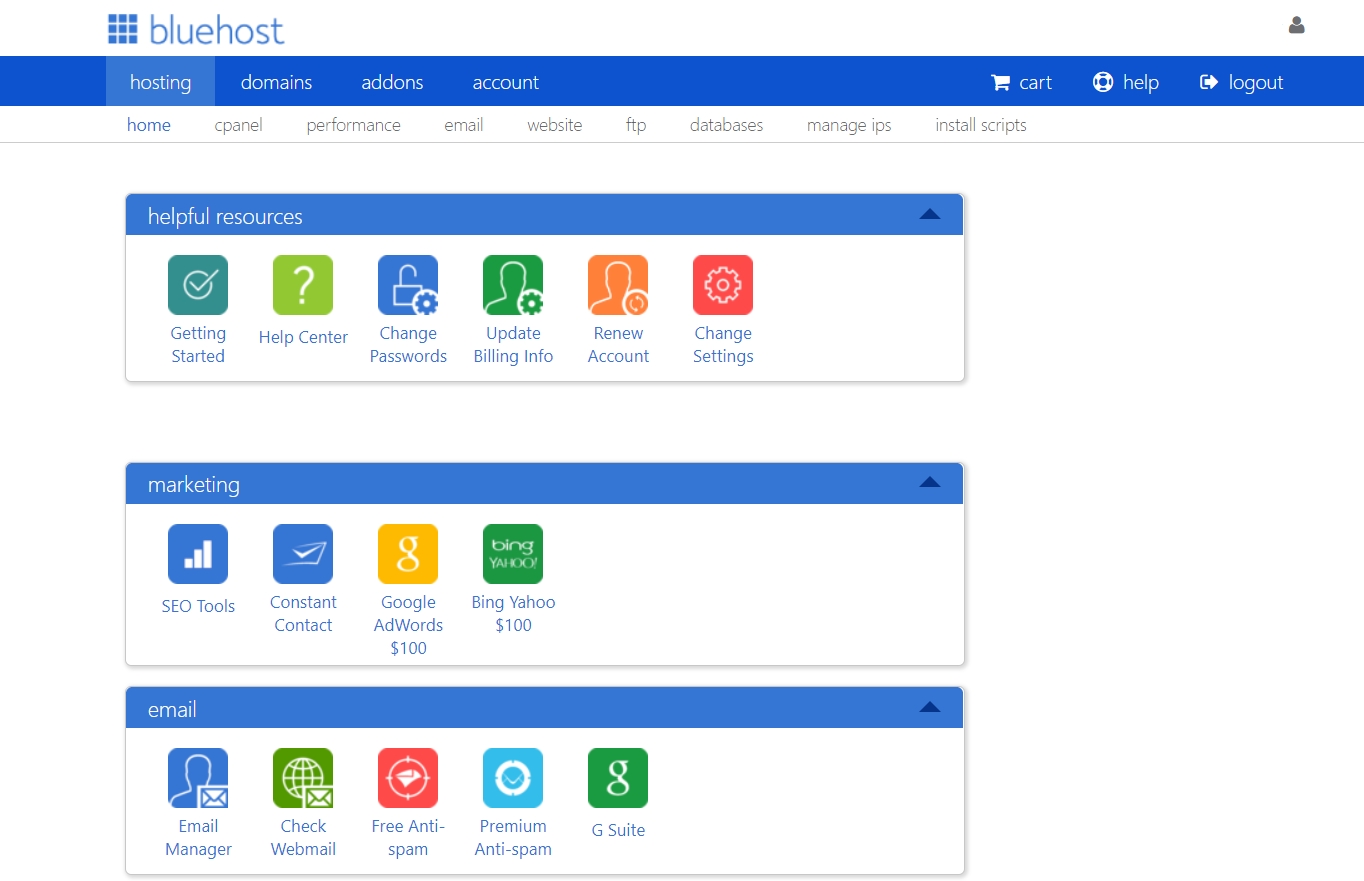The width and height of the screenshot is (1364, 881).
Task: Click the bluehost wordmark text
Action: pyautogui.click(x=217, y=30)
